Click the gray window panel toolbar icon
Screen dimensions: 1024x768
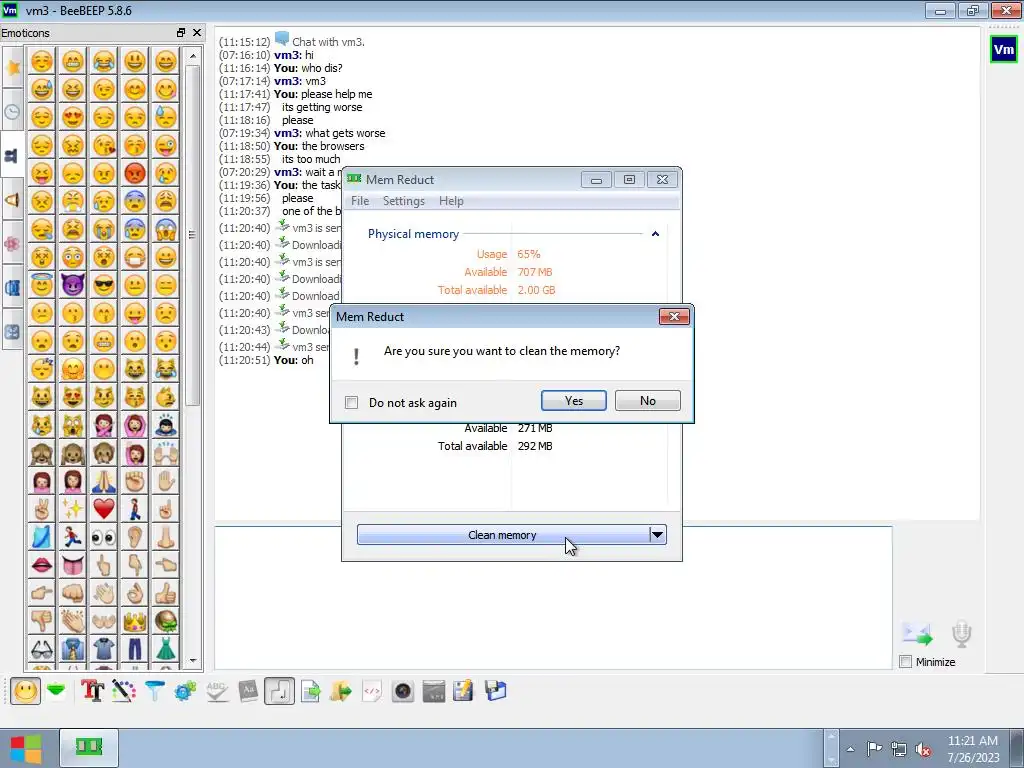coord(434,691)
